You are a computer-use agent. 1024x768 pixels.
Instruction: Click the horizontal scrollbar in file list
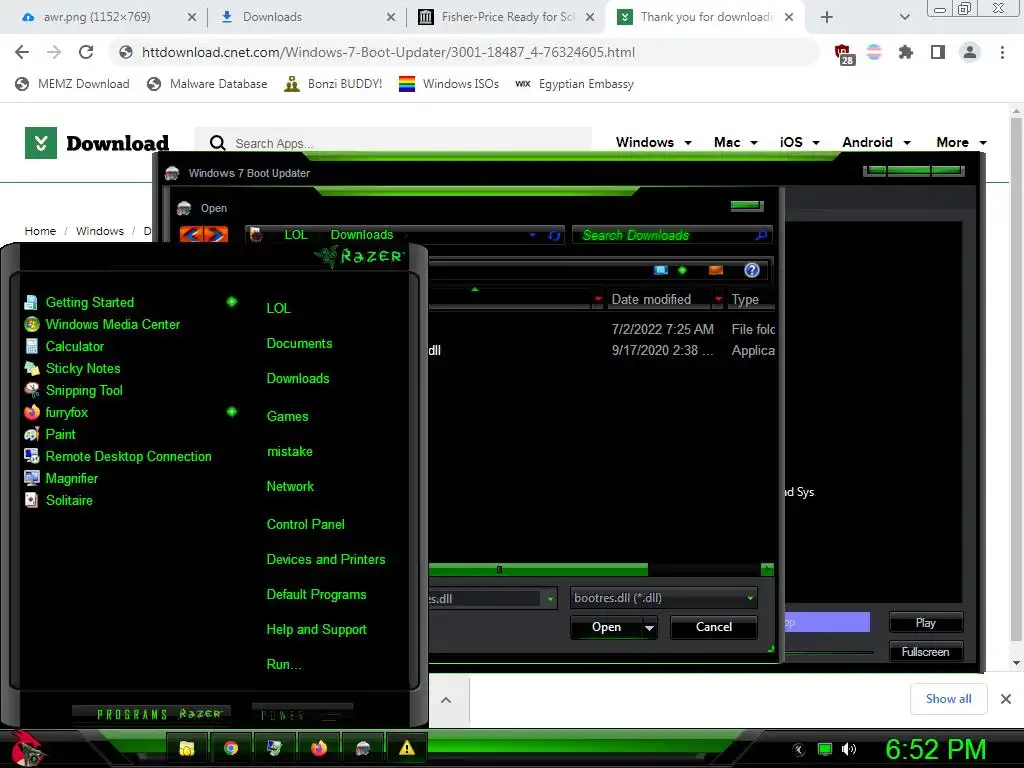pos(539,569)
